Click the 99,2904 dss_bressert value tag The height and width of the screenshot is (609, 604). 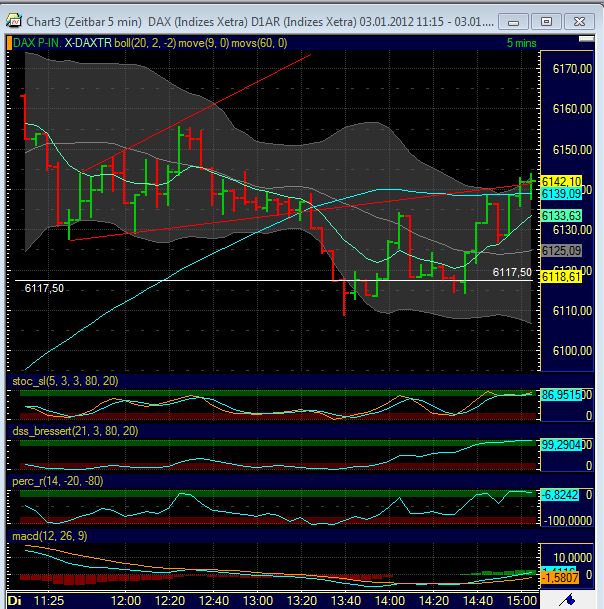click(561, 445)
